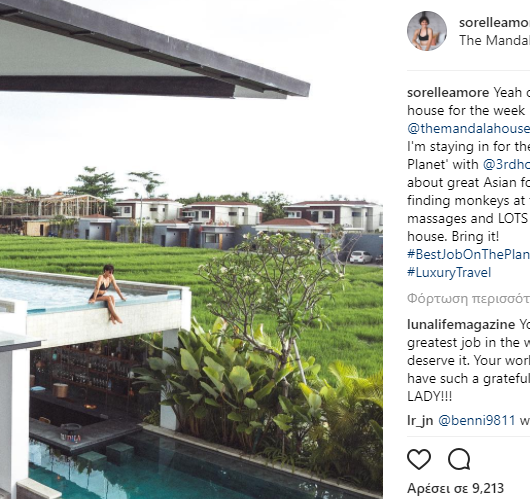
Task: Open lr_jn commenter profile
Action: click(420, 420)
